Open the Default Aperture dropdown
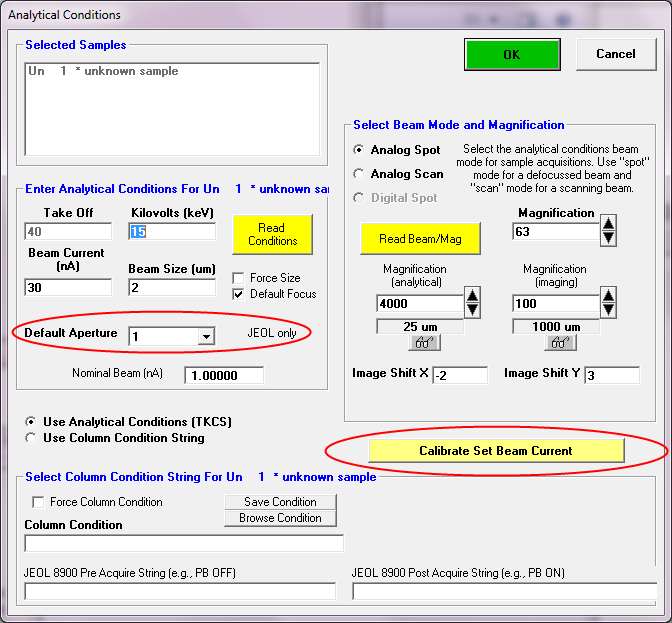Screen dimensions: 672x623 205,337
